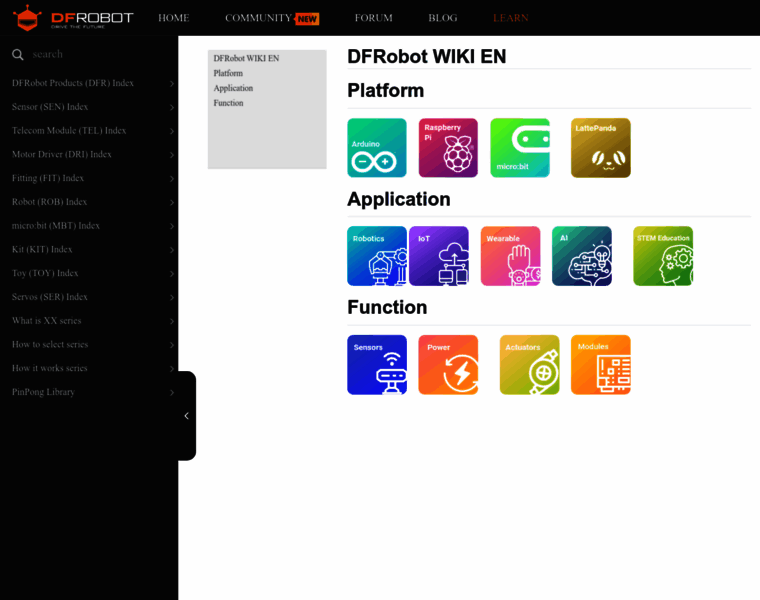760x600 pixels.
Task: Select Toy (TOY) Index label
Action: coord(45,273)
